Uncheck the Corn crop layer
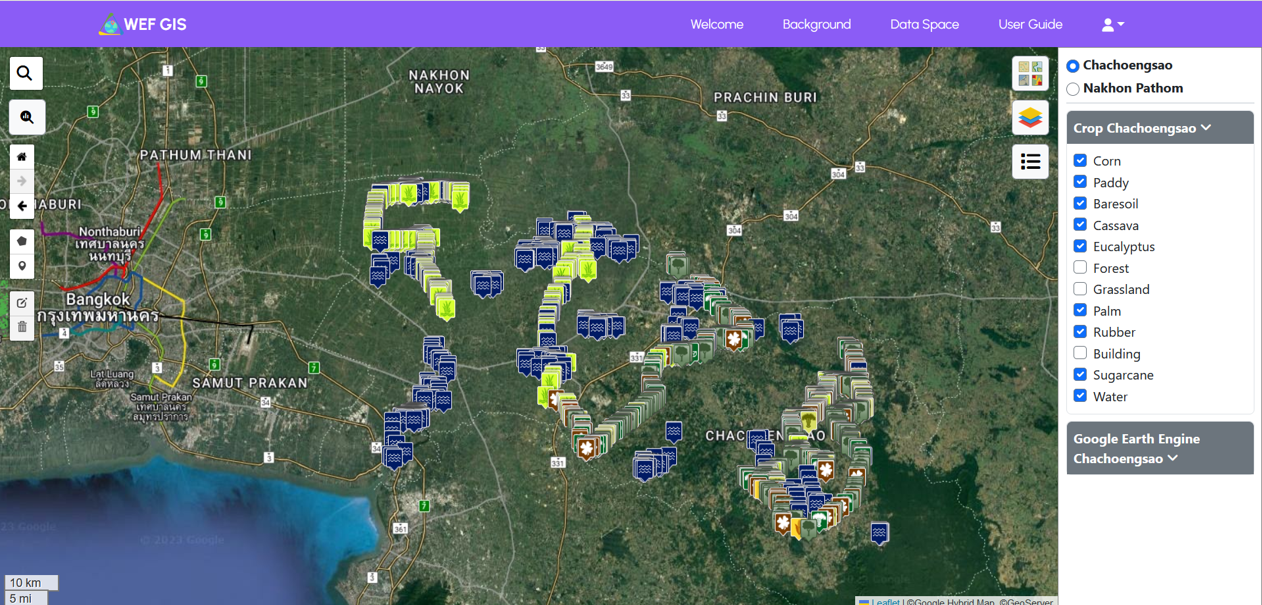 pyautogui.click(x=1080, y=161)
